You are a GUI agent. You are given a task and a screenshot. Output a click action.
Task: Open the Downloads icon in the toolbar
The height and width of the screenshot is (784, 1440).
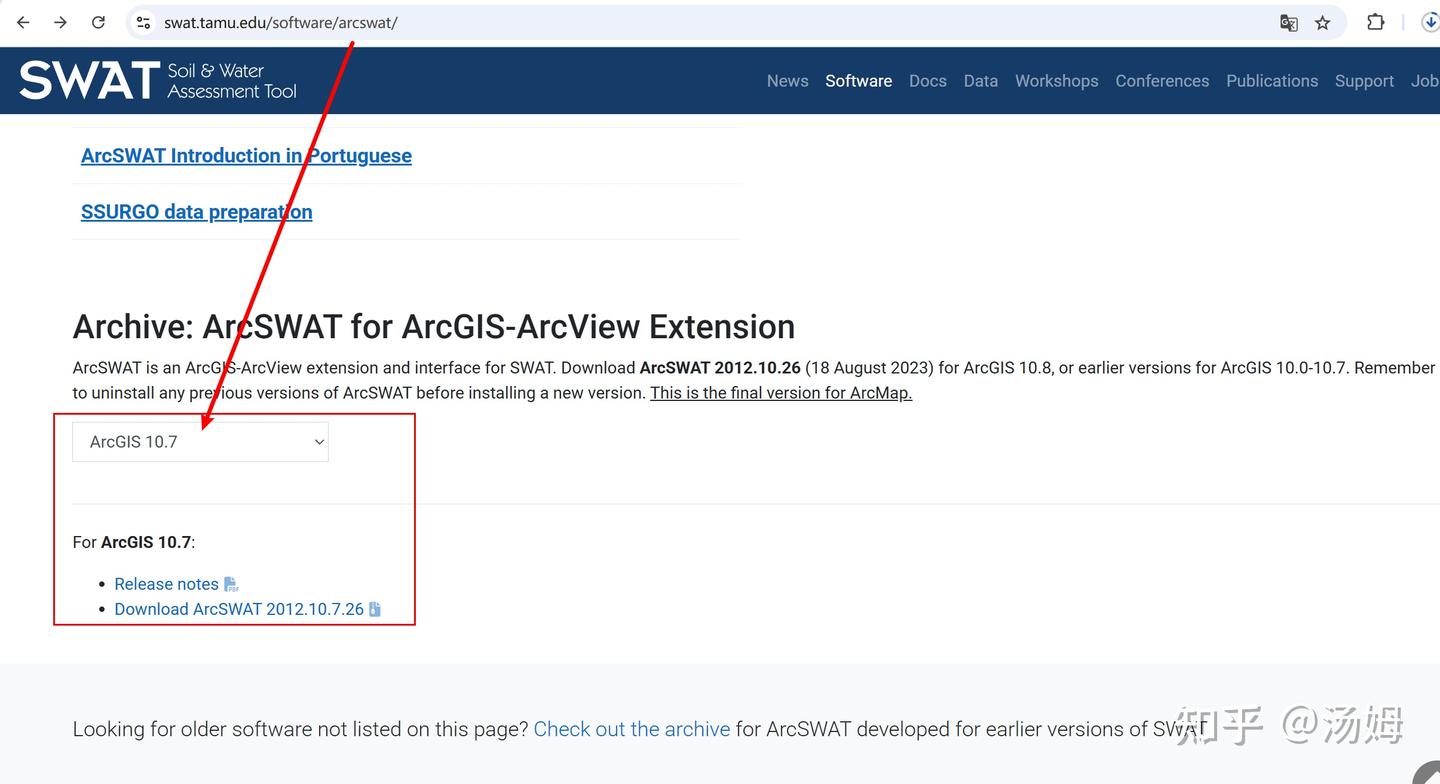point(1430,22)
